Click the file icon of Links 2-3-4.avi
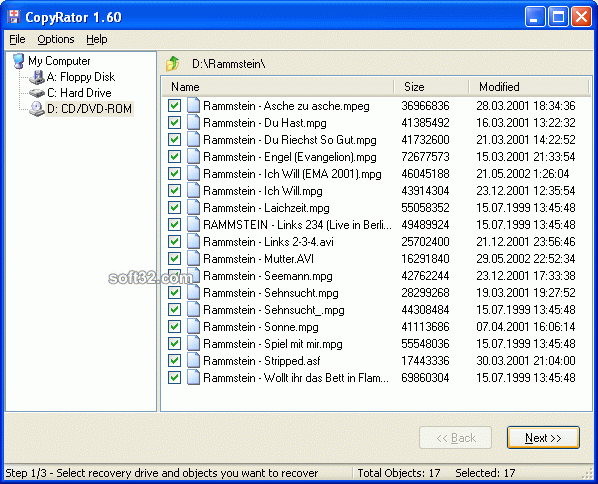 (x=193, y=241)
